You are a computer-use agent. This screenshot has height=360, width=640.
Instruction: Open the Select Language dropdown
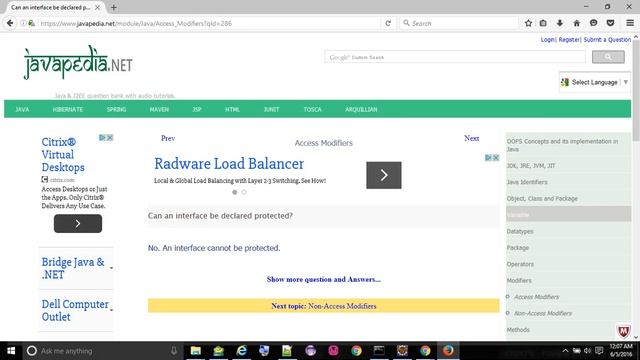coord(595,82)
